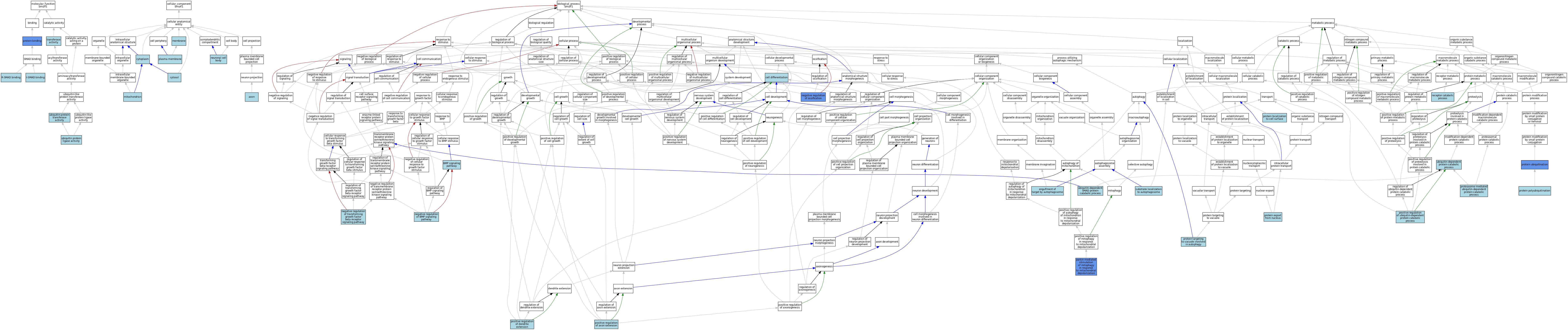Select the 'membrane' node

[x=178, y=41]
